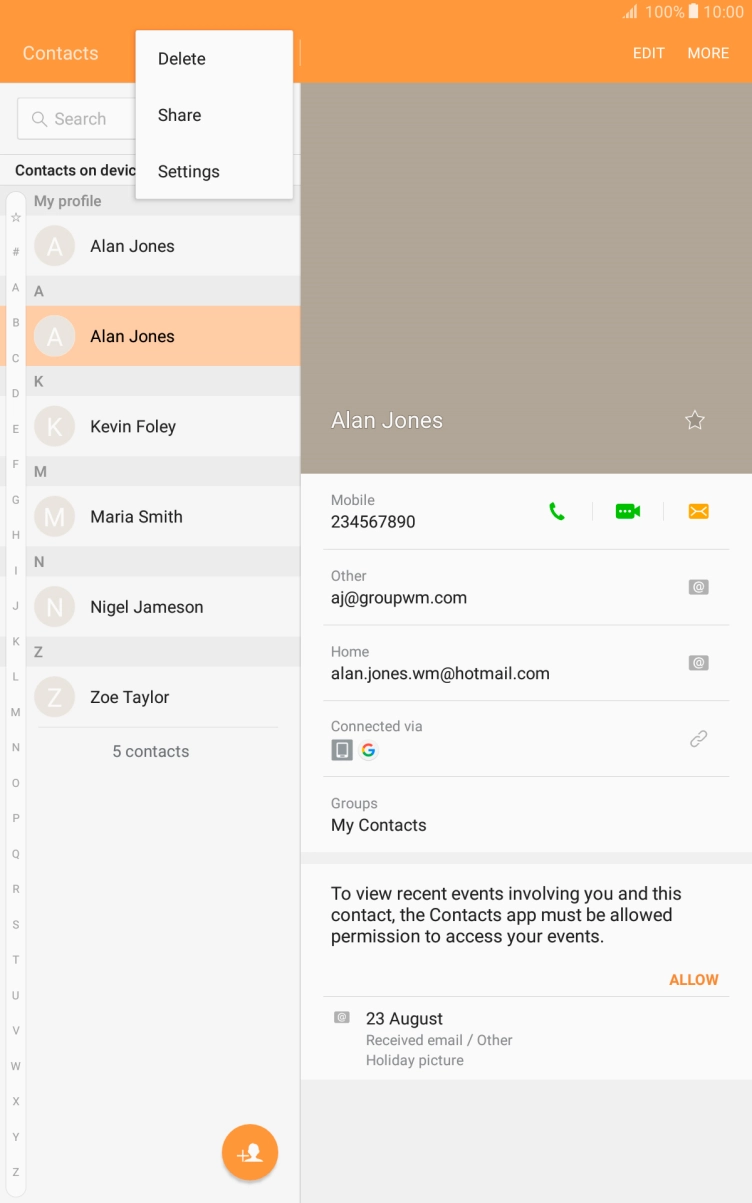
Task: Start video call with green camera icon
Action: tap(627, 511)
